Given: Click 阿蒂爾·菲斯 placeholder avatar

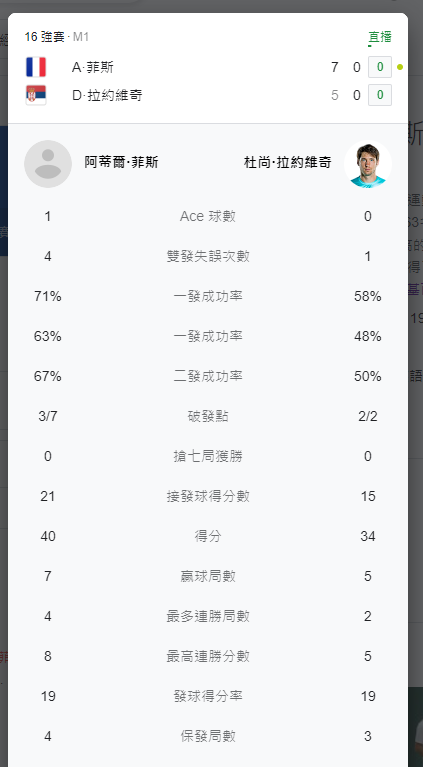Looking at the screenshot, I should (x=48, y=164).
